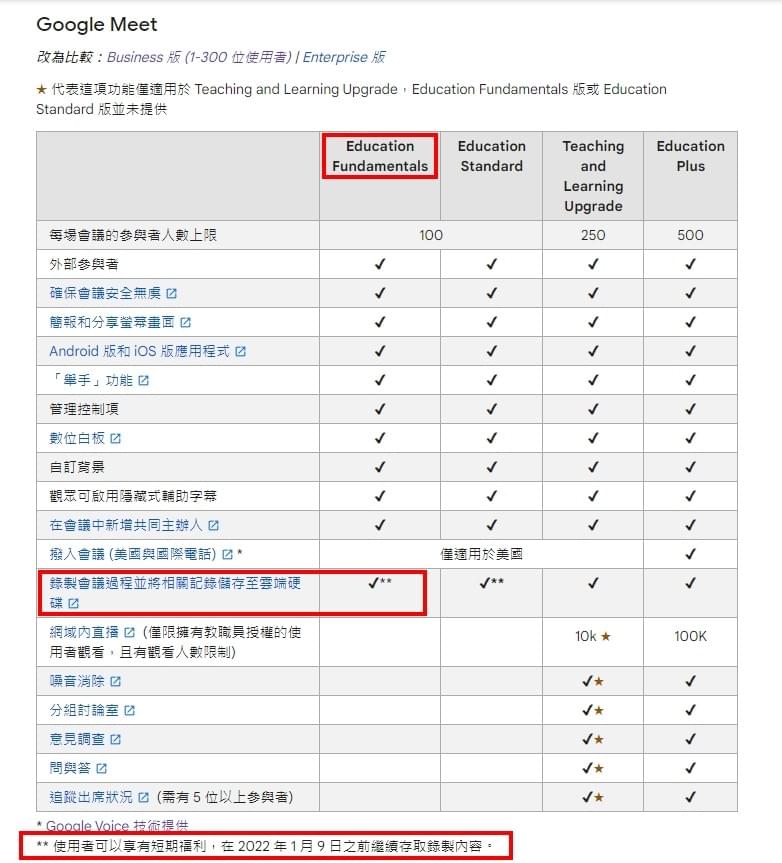782x863 pixels.
Task: Click external-link icon beside 「舉手」功能
Action: click(144, 380)
